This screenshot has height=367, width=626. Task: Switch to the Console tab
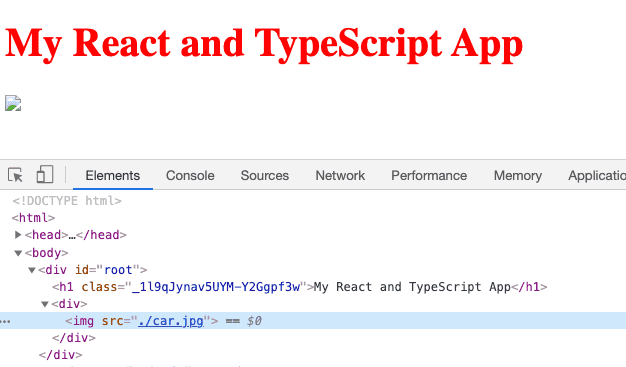[x=190, y=175]
